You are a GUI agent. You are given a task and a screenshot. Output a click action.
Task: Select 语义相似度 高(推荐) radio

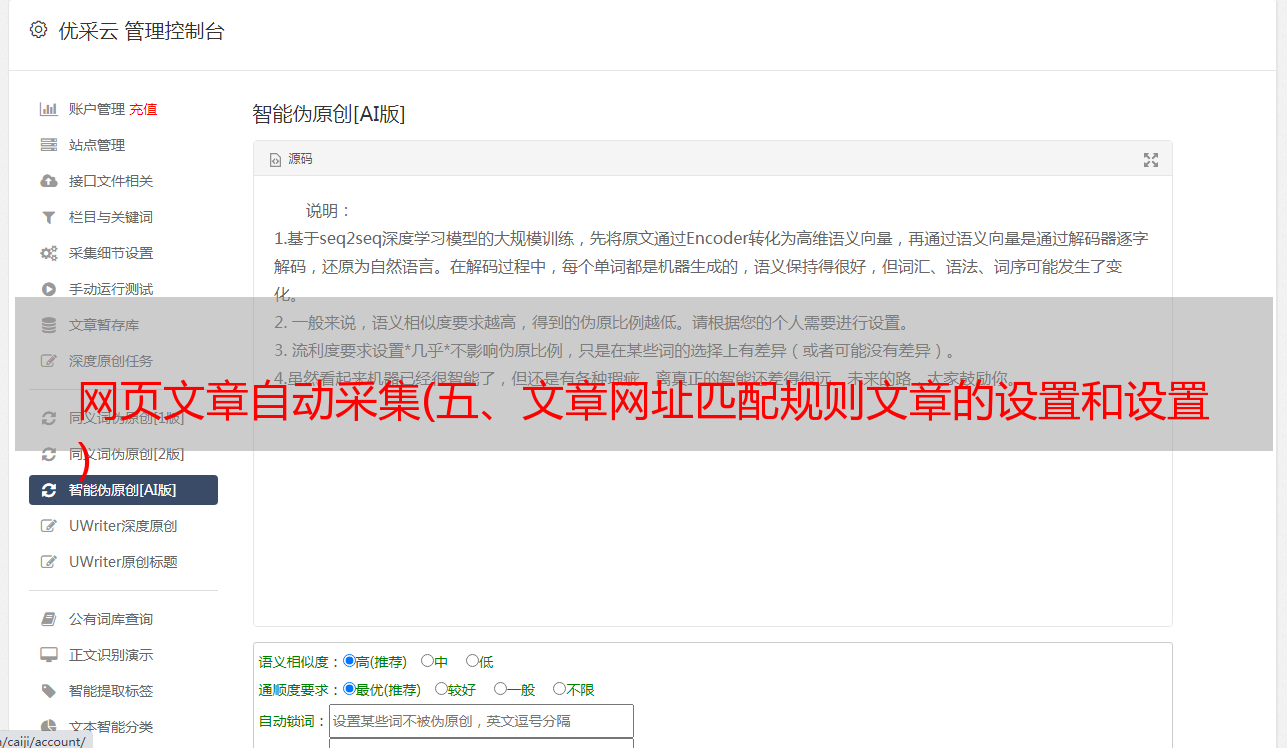[349, 661]
